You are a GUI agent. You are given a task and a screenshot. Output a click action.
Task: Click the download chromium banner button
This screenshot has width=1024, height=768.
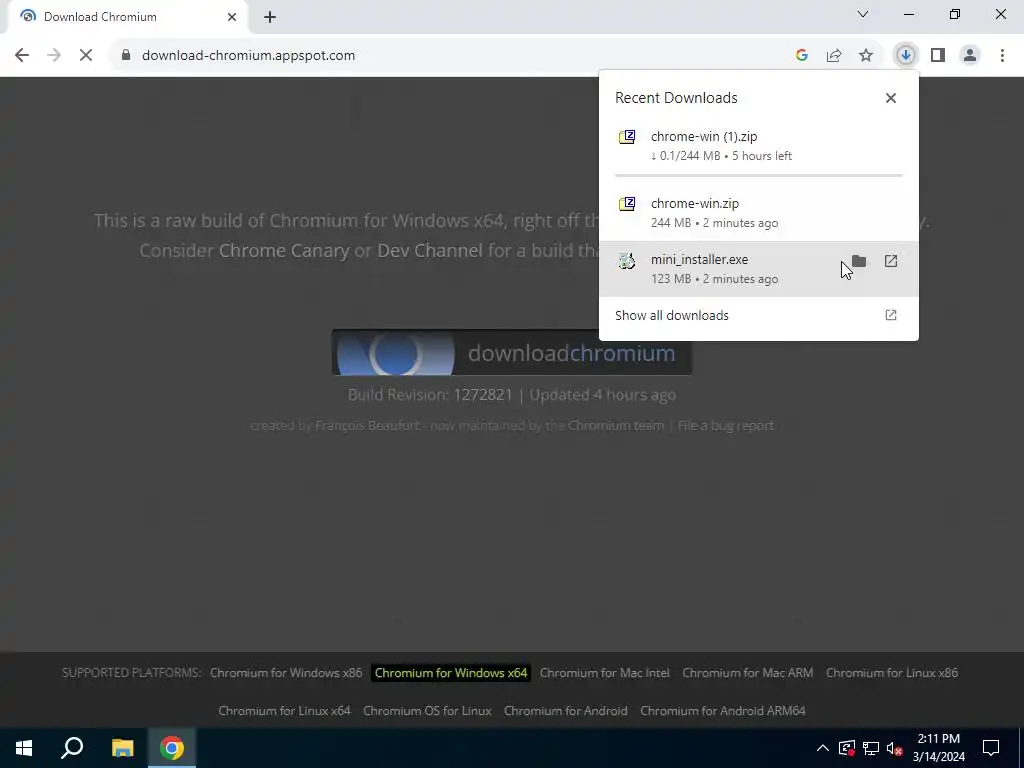point(511,353)
